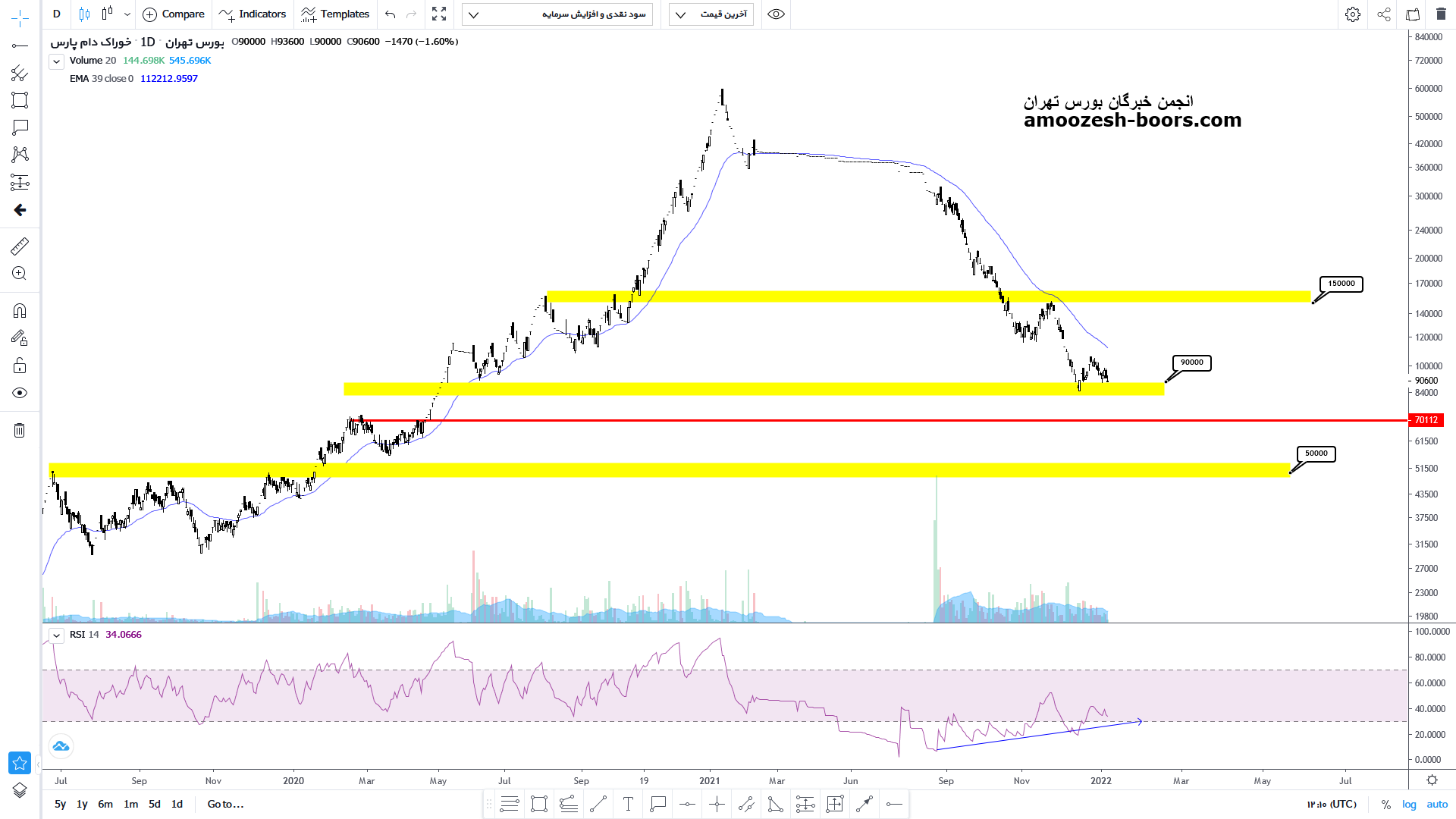Screen dimensions: 1456x819
Task: Open the object tree layers icon
Action: coord(20,790)
